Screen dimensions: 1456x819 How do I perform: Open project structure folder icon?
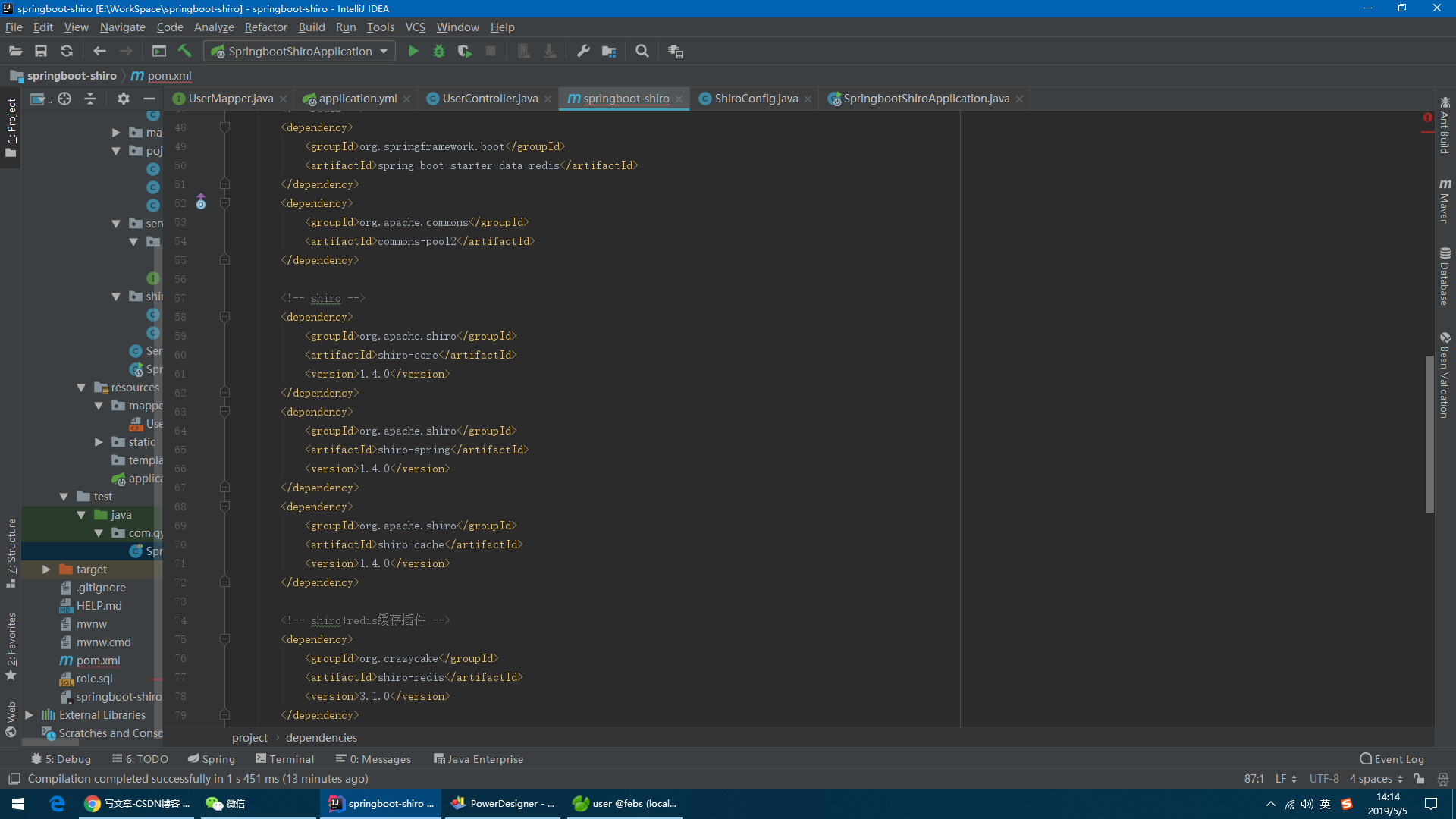(x=609, y=52)
